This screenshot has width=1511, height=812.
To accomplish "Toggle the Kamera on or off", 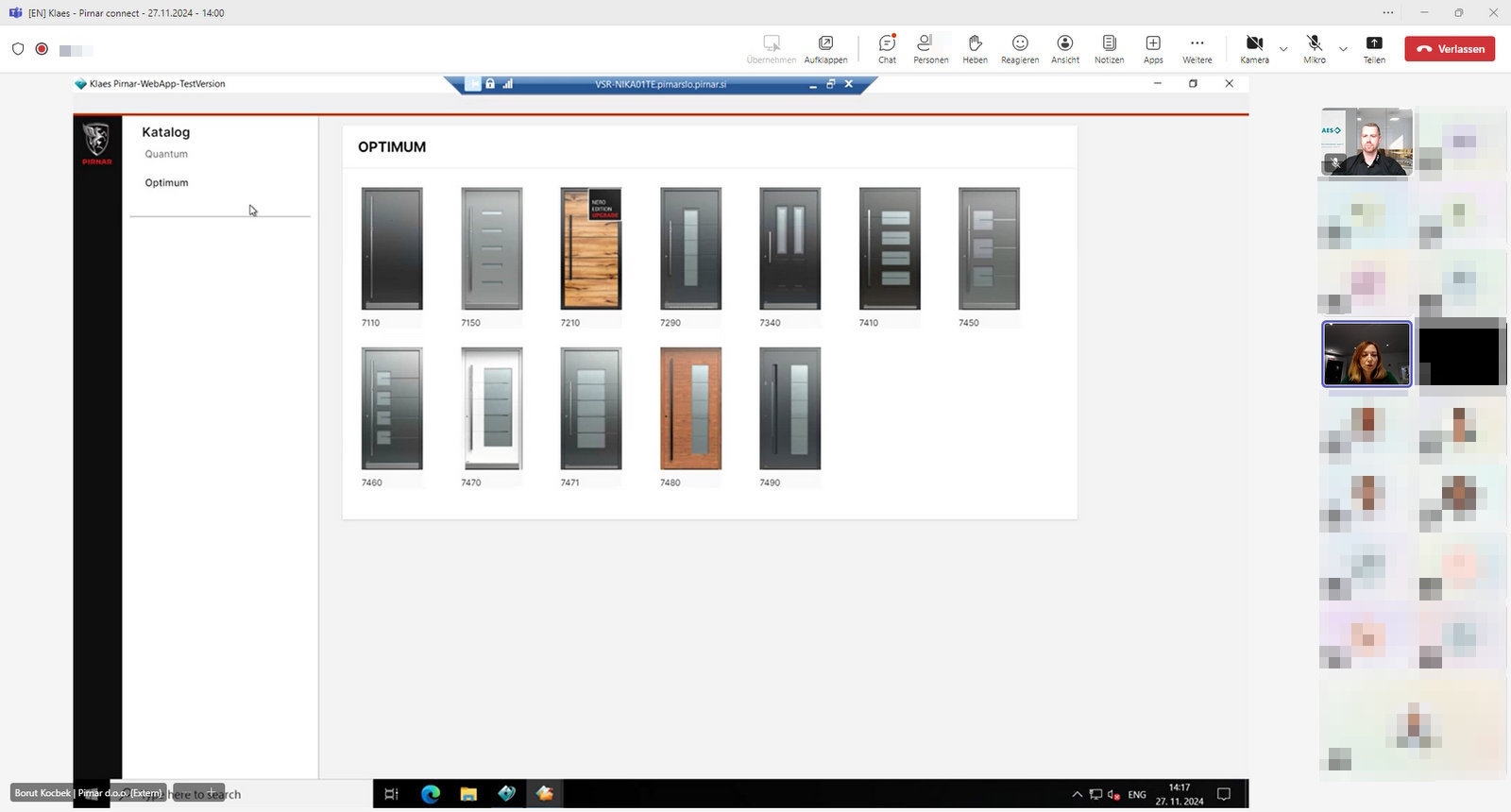I will [1254, 48].
